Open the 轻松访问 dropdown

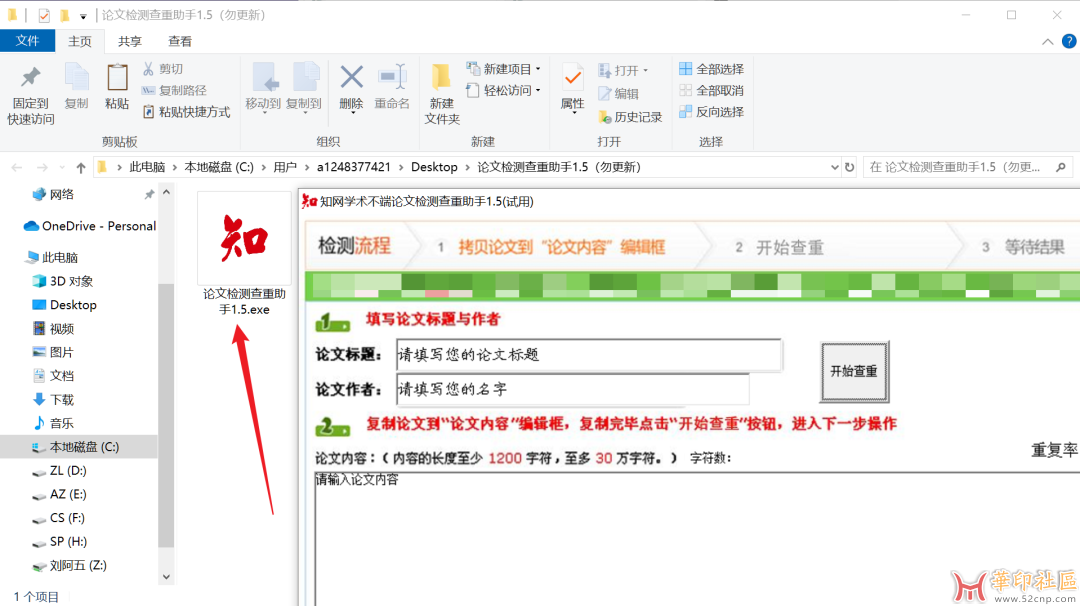pyautogui.click(x=504, y=90)
